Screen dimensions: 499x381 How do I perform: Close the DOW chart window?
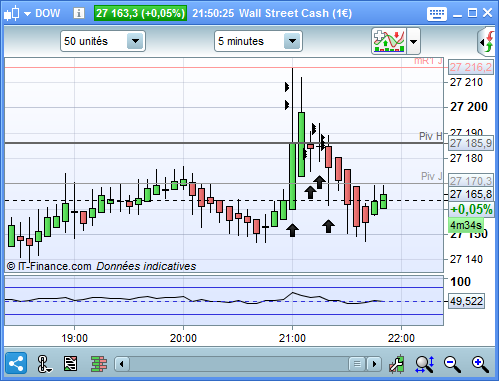[x=487, y=13]
